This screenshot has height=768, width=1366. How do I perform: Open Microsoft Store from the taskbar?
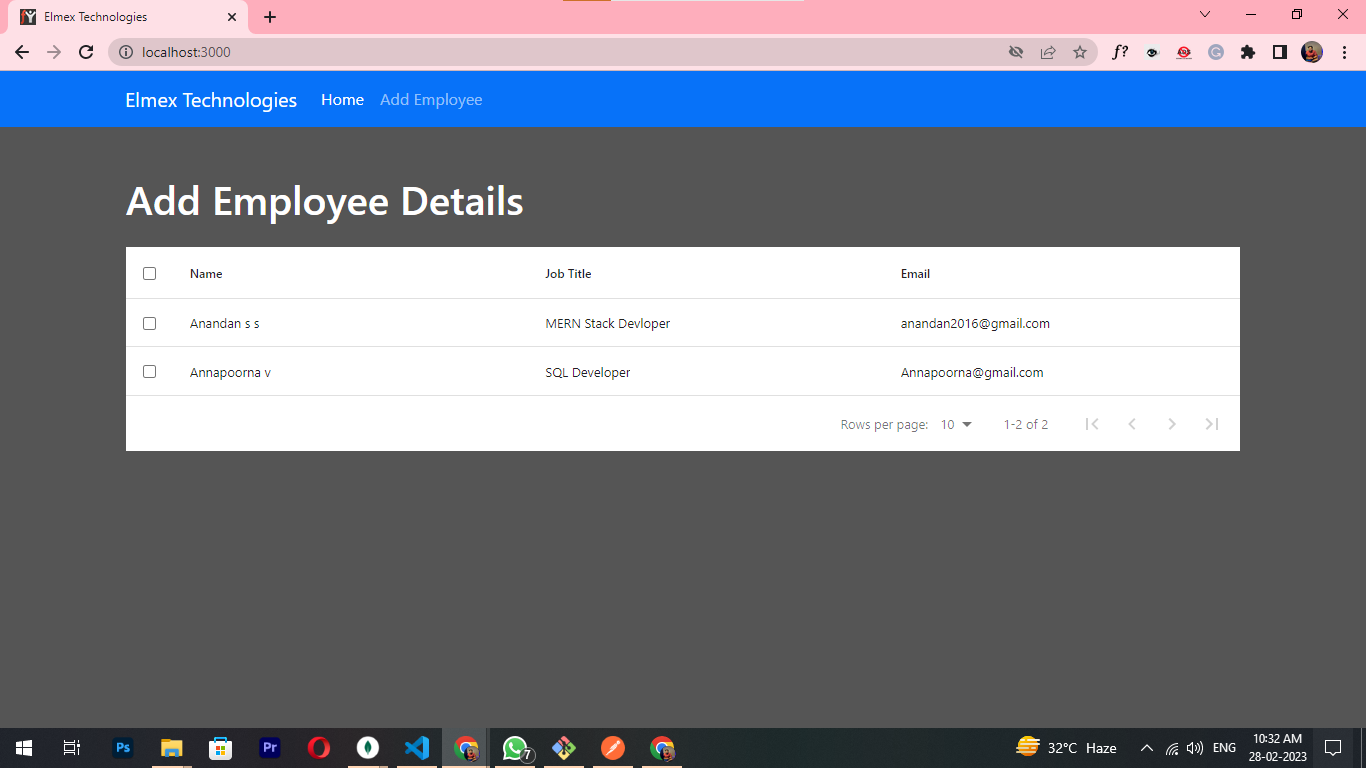(x=220, y=748)
